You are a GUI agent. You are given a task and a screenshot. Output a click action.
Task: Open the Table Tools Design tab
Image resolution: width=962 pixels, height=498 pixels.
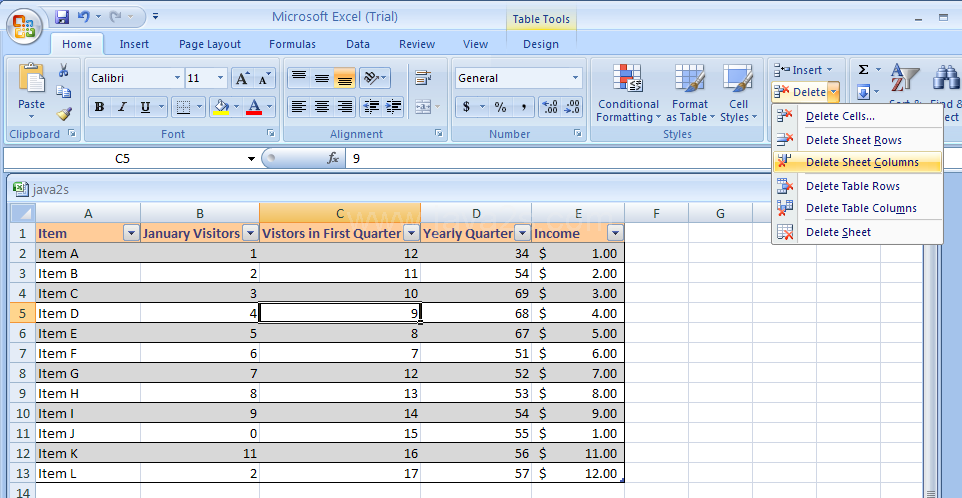541,44
